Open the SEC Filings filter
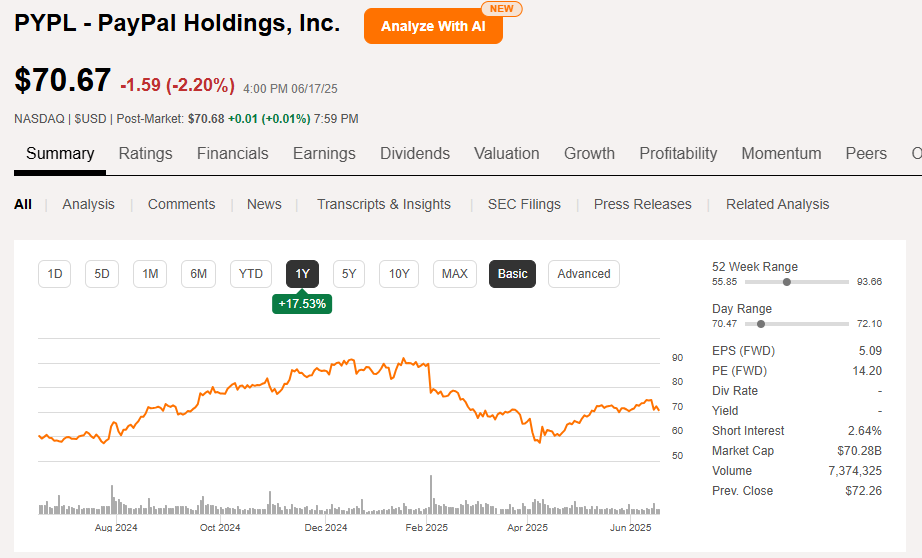922x558 pixels. (x=524, y=204)
